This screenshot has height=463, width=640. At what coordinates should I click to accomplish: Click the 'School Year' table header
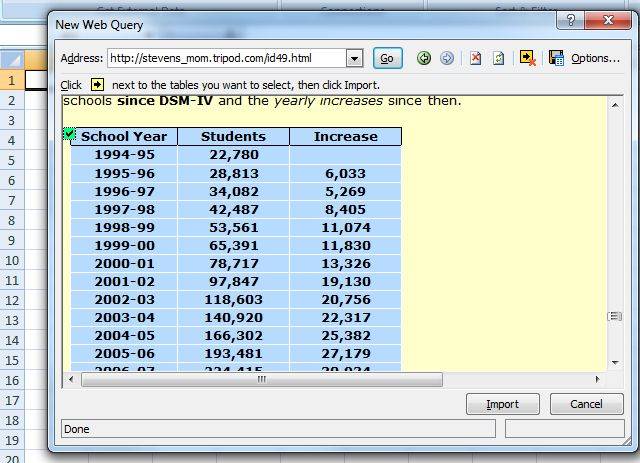(x=124, y=136)
